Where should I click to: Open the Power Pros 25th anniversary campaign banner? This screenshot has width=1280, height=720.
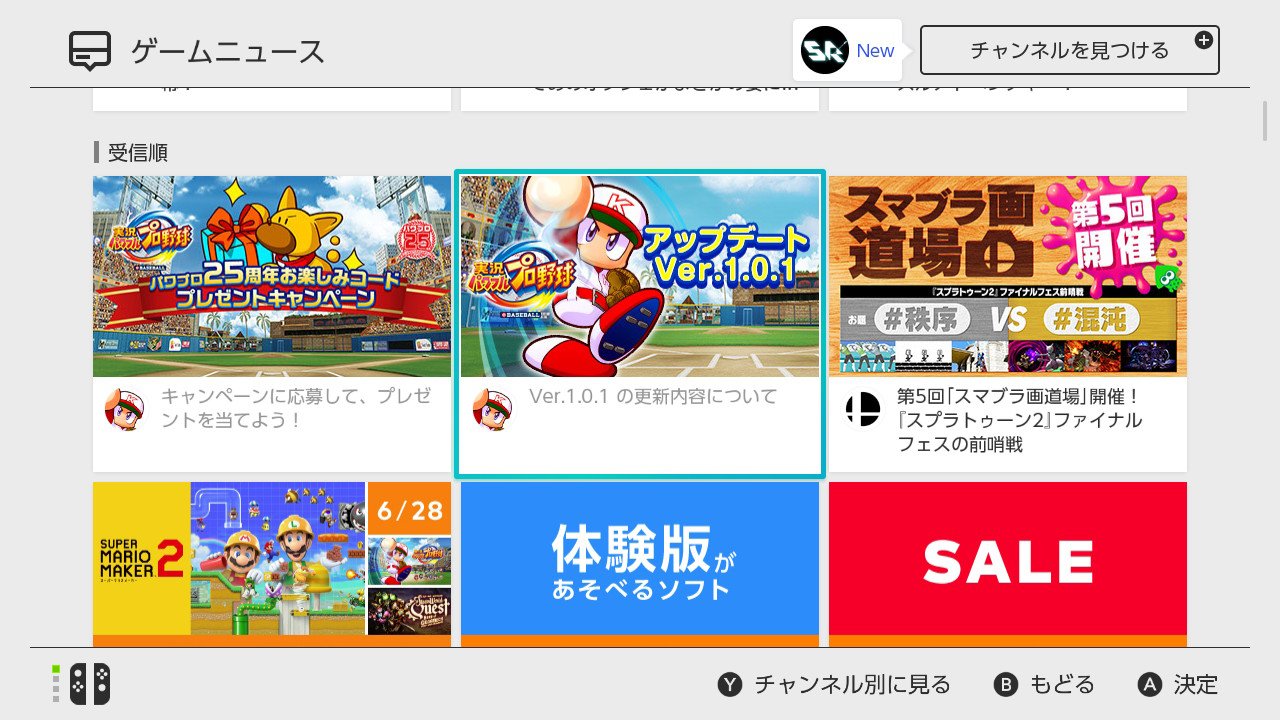(x=272, y=276)
